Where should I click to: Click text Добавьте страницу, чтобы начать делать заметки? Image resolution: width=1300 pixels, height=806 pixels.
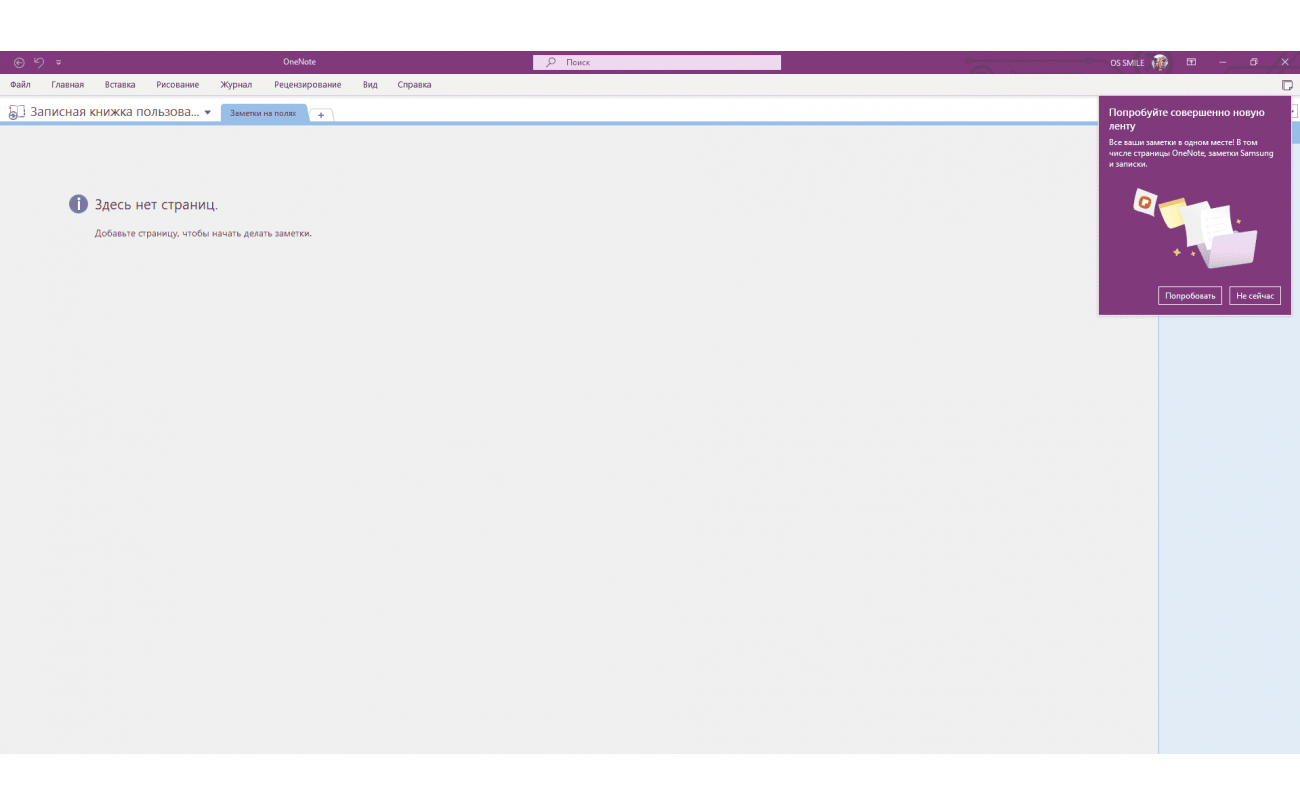(x=203, y=233)
